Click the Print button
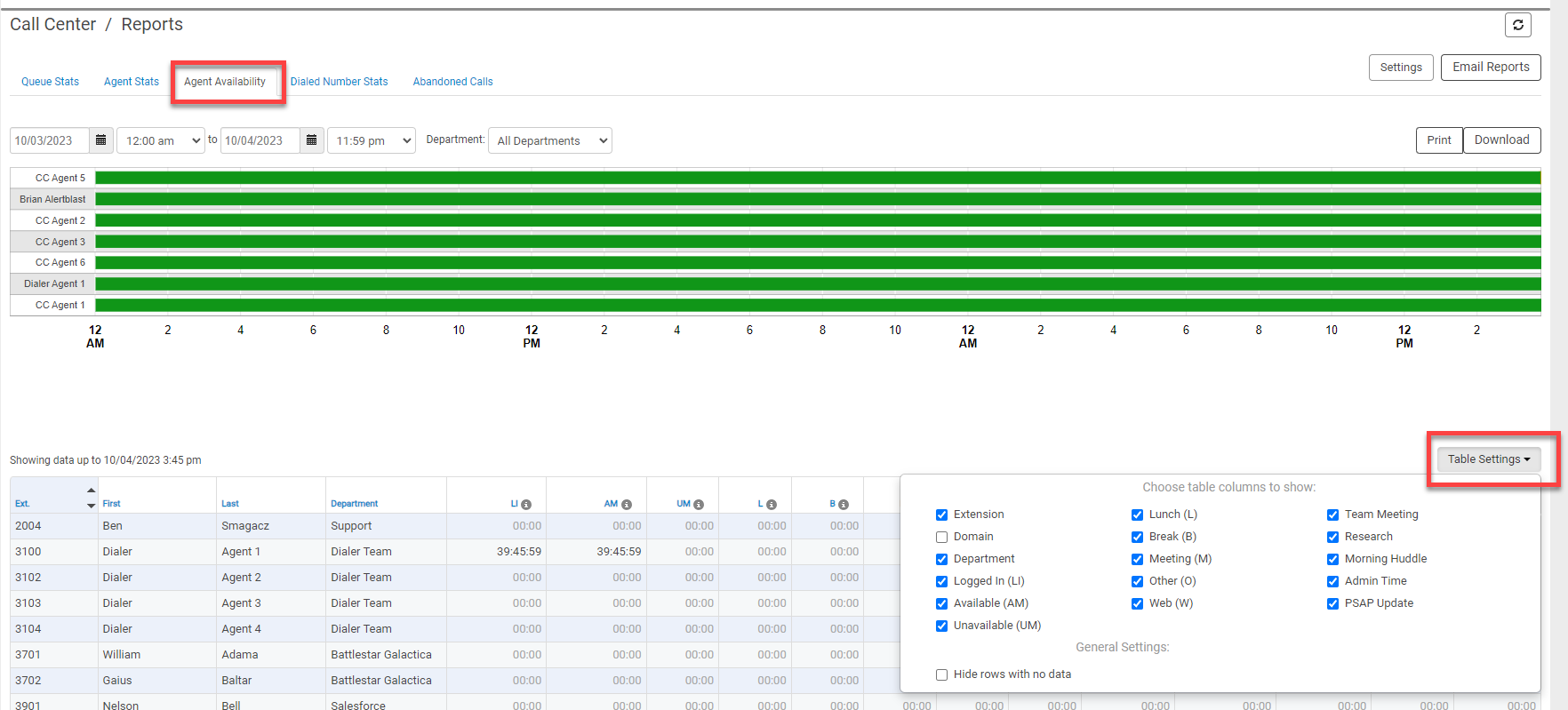This screenshot has width=1568, height=710. click(1439, 140)
